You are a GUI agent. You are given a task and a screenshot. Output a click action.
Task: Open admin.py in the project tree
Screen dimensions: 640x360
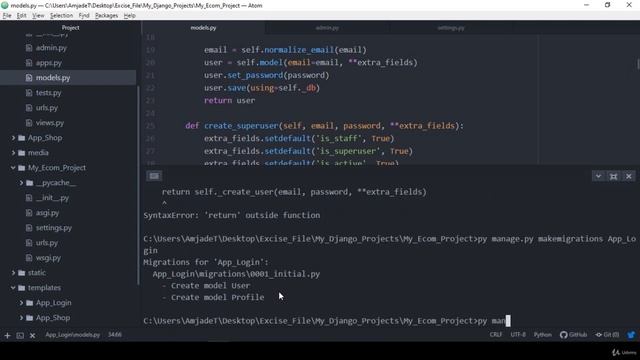51,48
